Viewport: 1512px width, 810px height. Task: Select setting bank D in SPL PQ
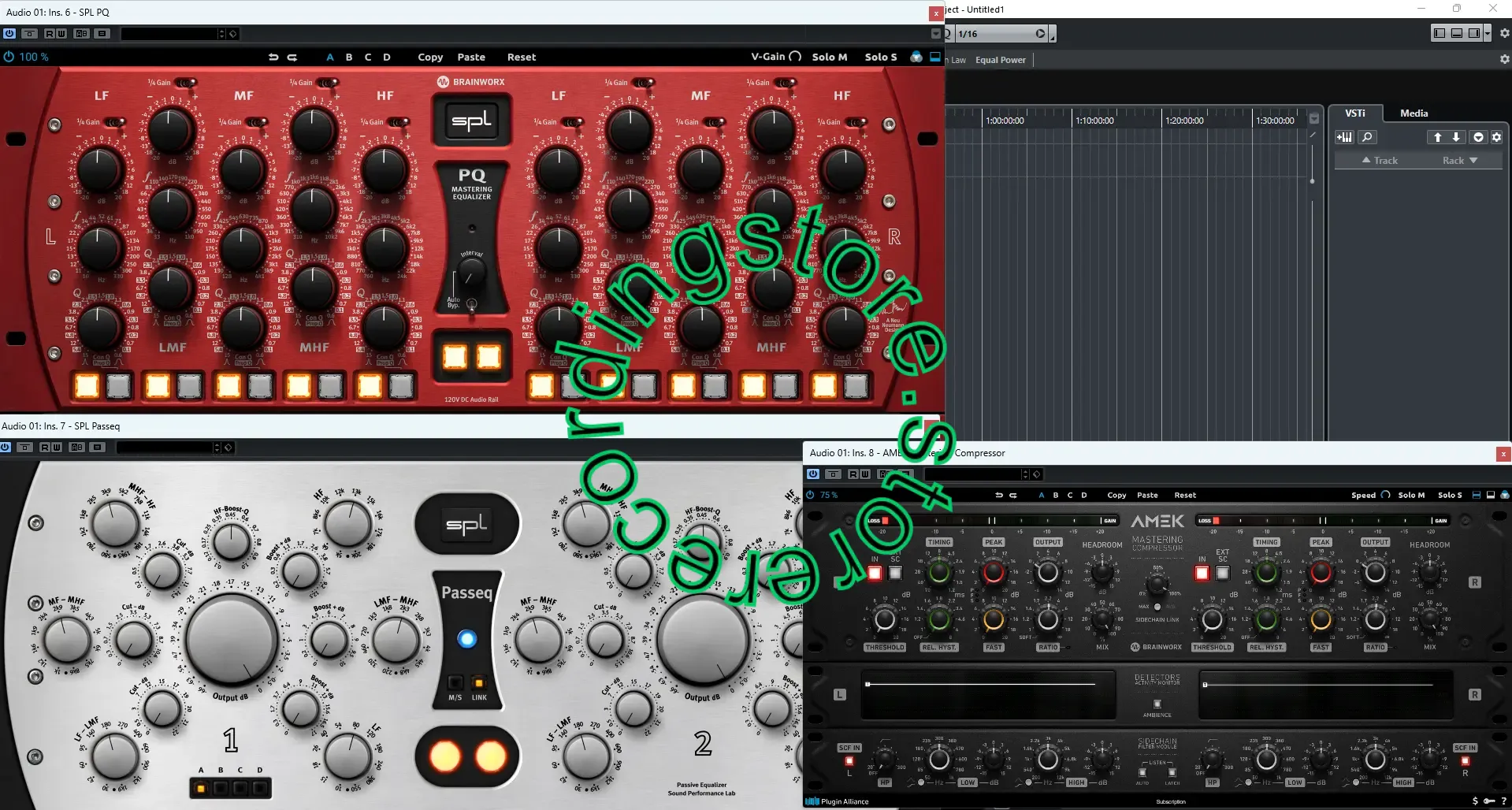point(387,57)
